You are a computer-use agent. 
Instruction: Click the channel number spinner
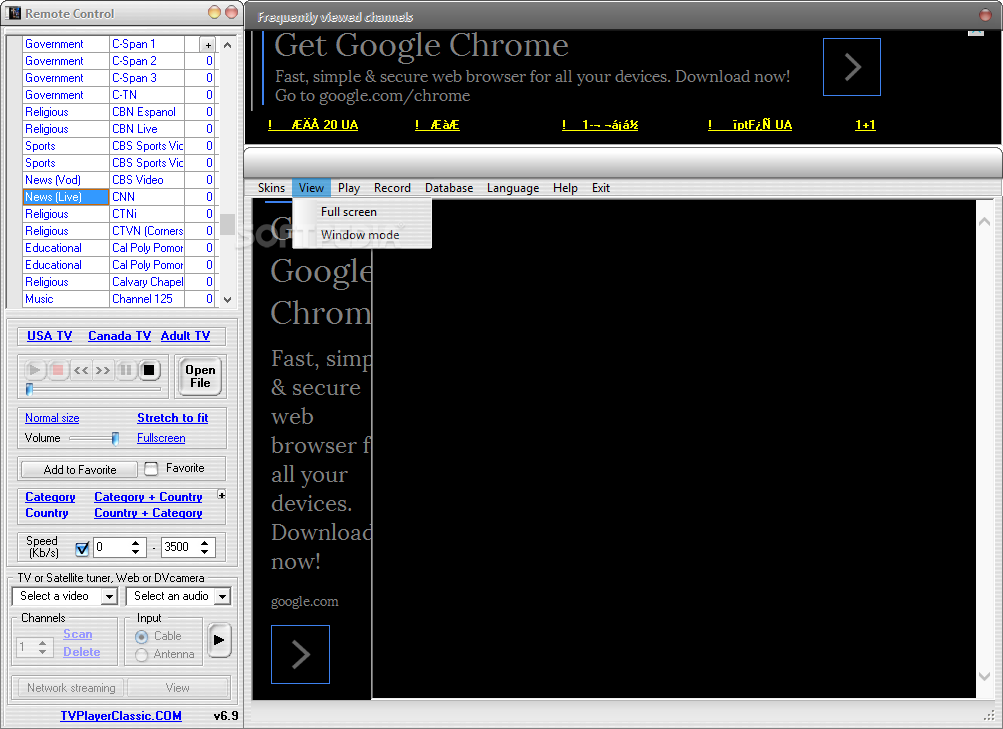[42, 647]
